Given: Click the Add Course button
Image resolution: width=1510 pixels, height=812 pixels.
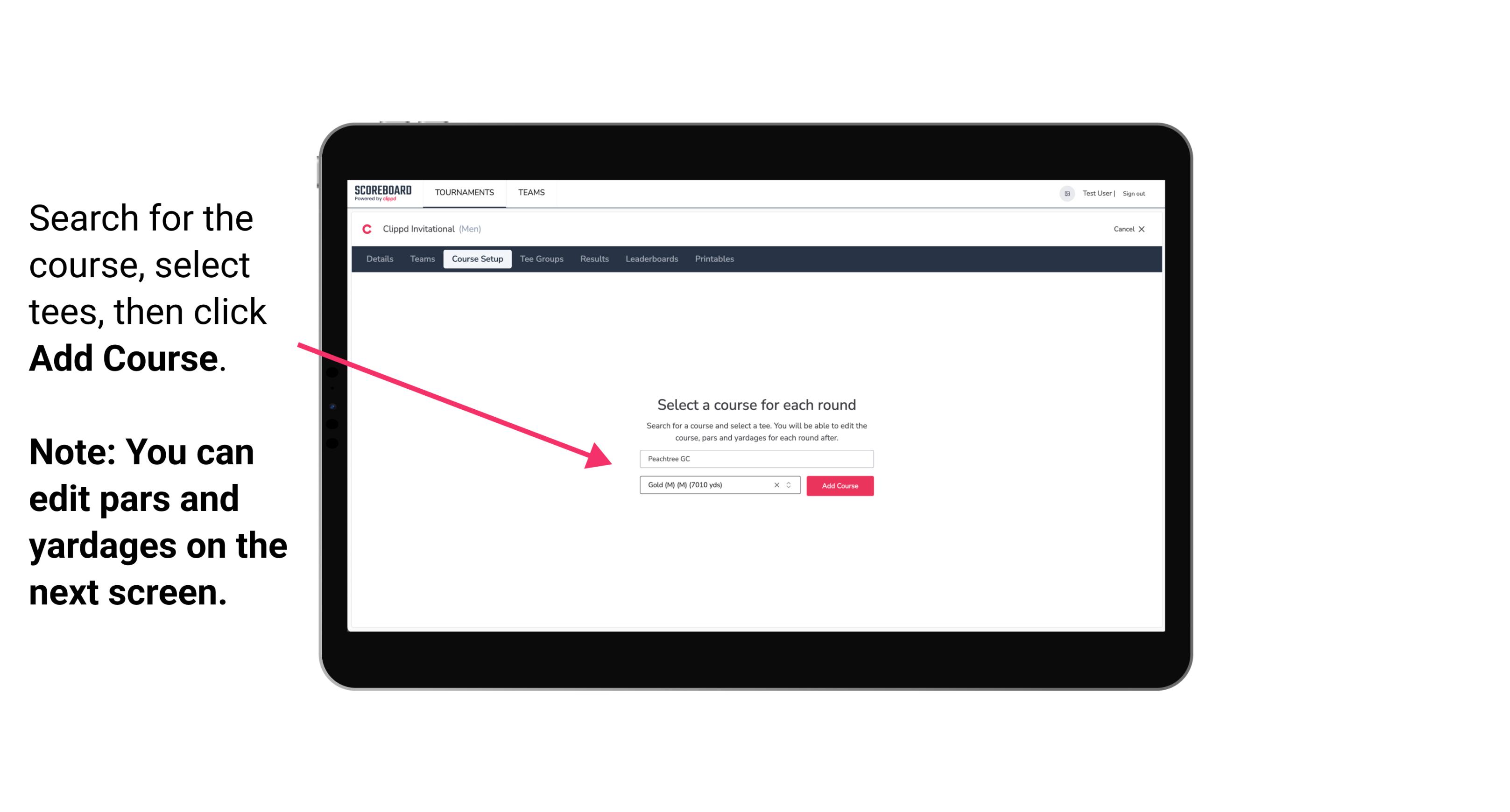Looking at the screenshot, I should coord(838,486).
